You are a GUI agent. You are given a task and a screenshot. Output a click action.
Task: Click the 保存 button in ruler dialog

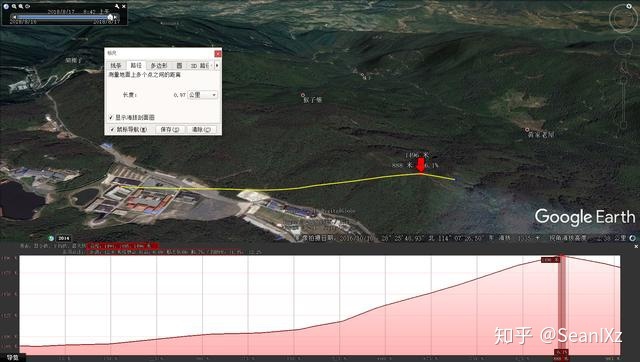pyautogui.click(x=170, y=129)
